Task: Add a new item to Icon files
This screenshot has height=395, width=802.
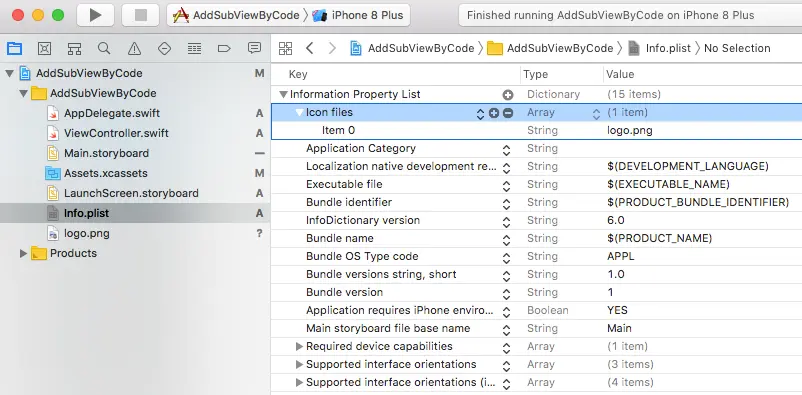Action: pyautogui.click(x=494, y=113)
